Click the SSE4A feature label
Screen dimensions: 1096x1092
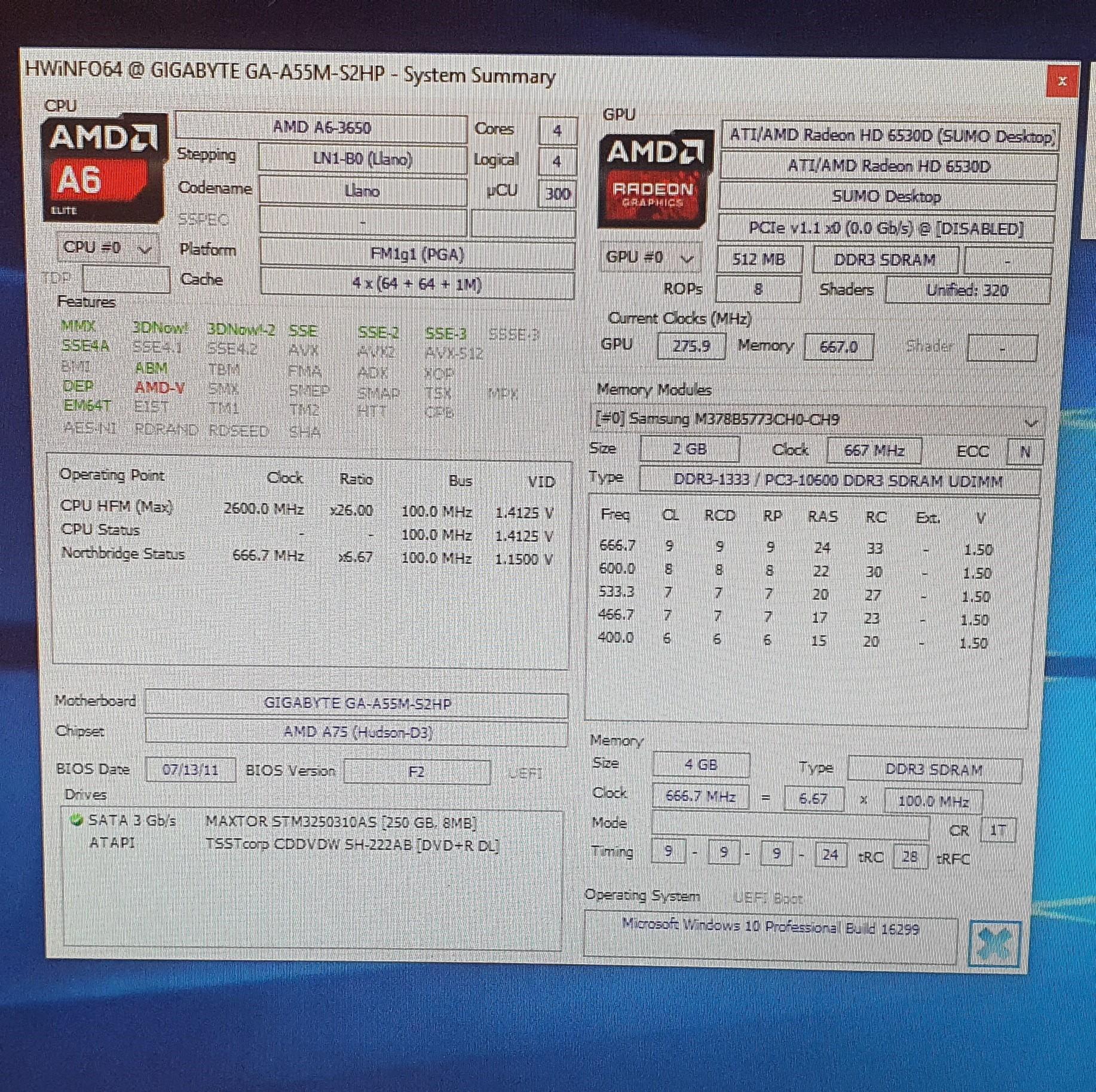[x=85, y=346]
